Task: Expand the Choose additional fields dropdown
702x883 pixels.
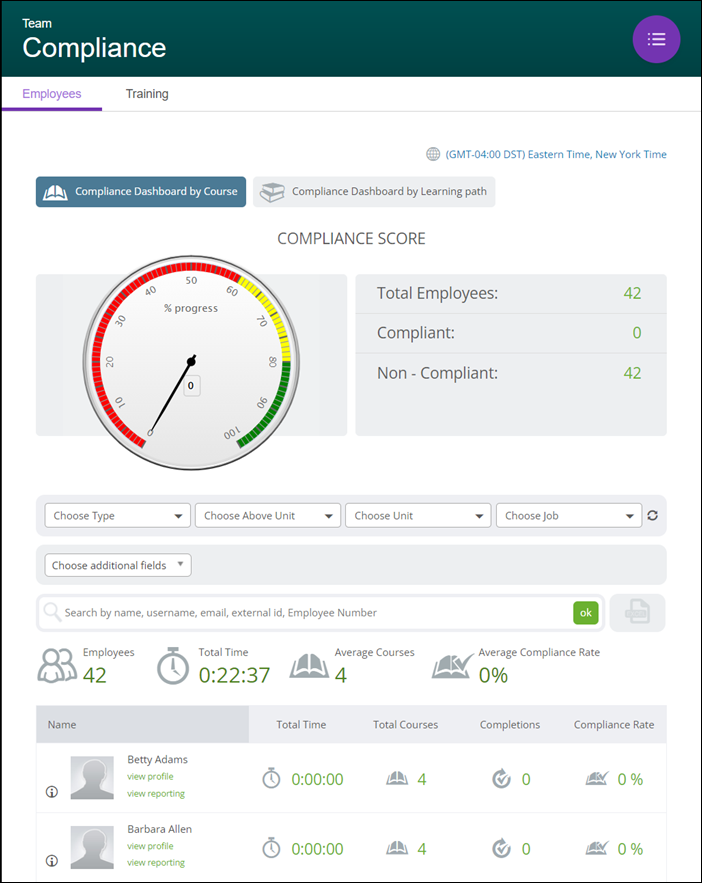Action: tap(117, 564)
